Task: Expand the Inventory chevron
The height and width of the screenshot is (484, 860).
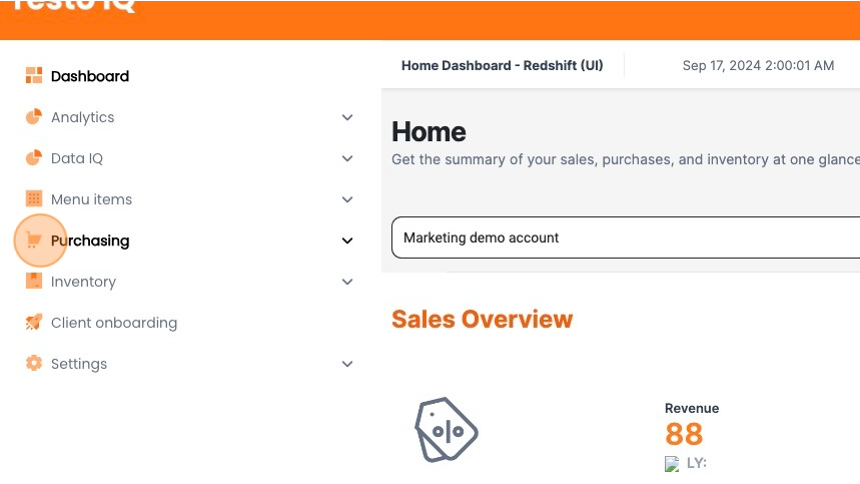Action: coord(347,282)
